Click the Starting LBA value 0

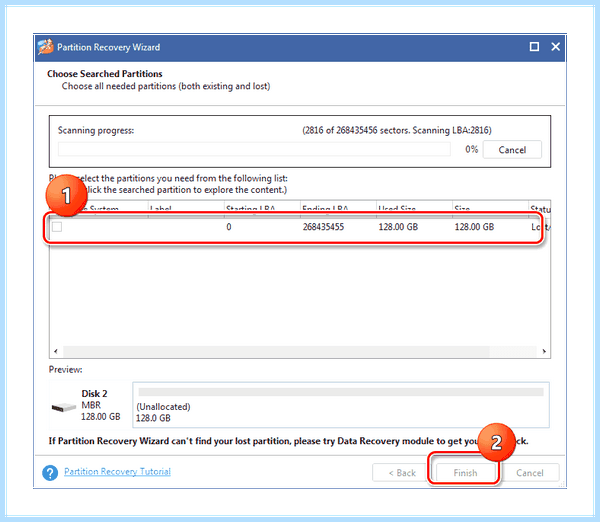(229, 227)
